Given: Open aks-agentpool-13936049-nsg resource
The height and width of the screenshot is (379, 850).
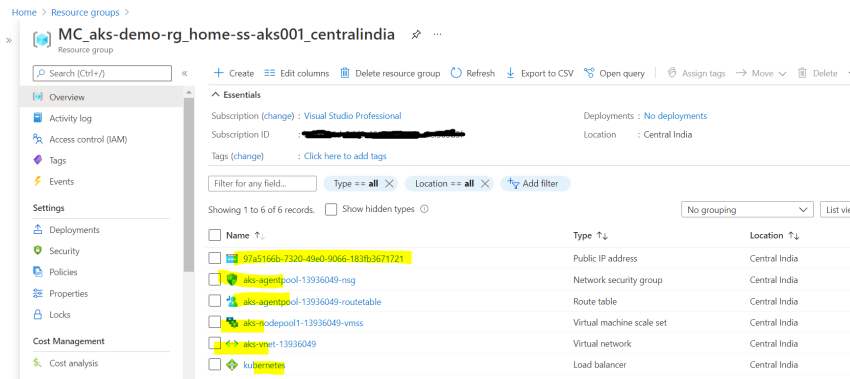Looking at the screenshot, I should click(x=299, y=280).
